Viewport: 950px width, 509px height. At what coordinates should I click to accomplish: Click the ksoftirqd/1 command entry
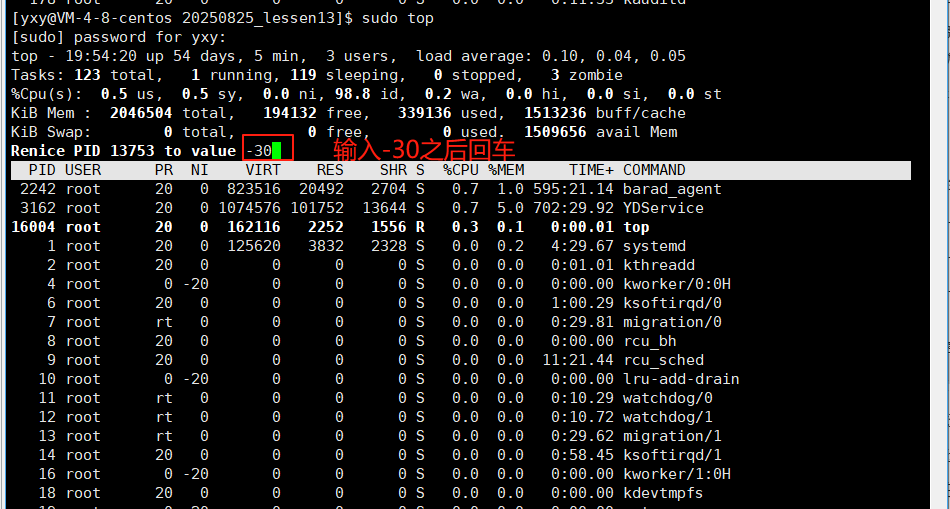click(x=673, y=455)
